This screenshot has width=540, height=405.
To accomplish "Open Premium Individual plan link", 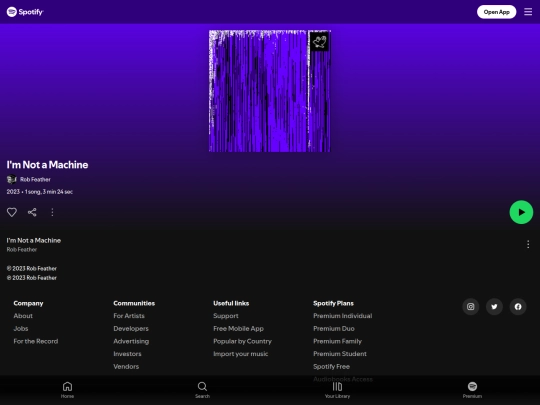I will pyautogui.click(x=343, y=316).
